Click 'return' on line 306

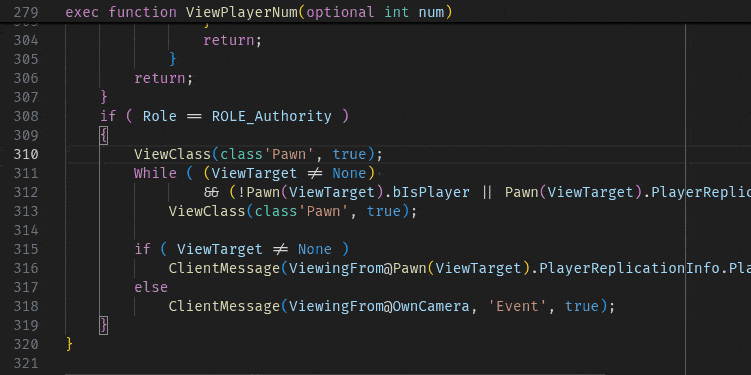(x=159, y=78)
